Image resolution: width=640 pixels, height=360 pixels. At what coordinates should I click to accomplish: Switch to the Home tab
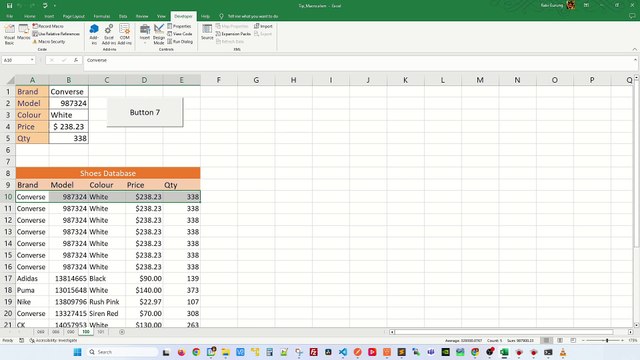[x=29, y=16]
